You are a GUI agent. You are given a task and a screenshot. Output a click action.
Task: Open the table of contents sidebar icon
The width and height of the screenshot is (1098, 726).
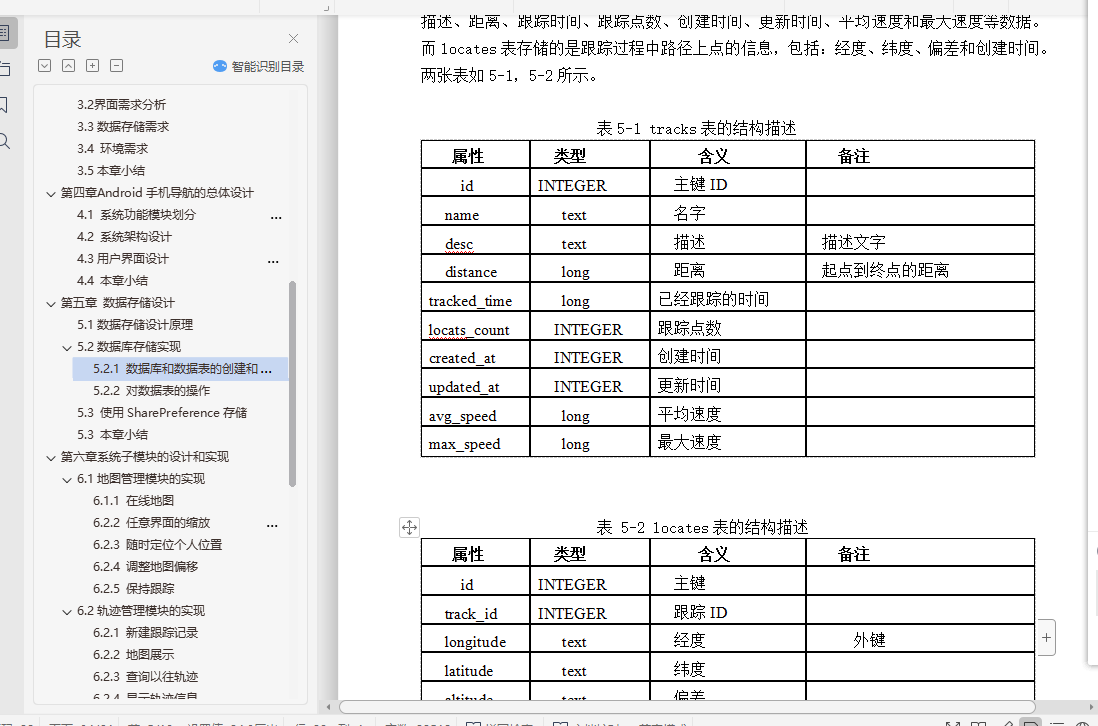coord(4,33)
